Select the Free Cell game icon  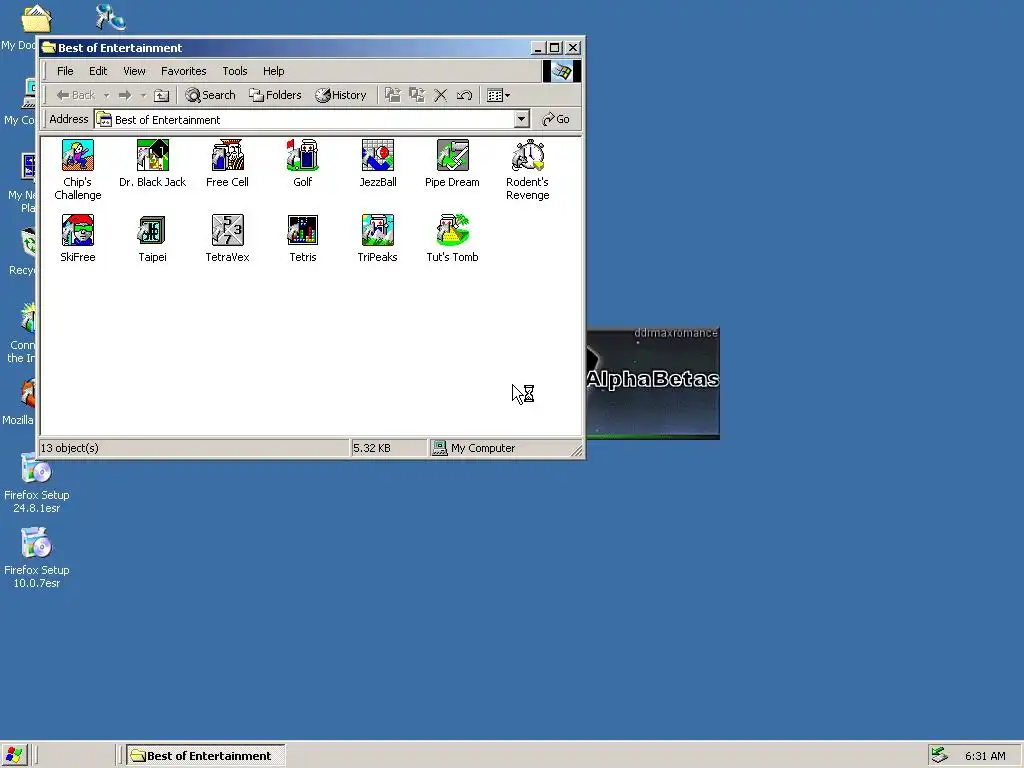pyautogui.click(x=227, y=155)
